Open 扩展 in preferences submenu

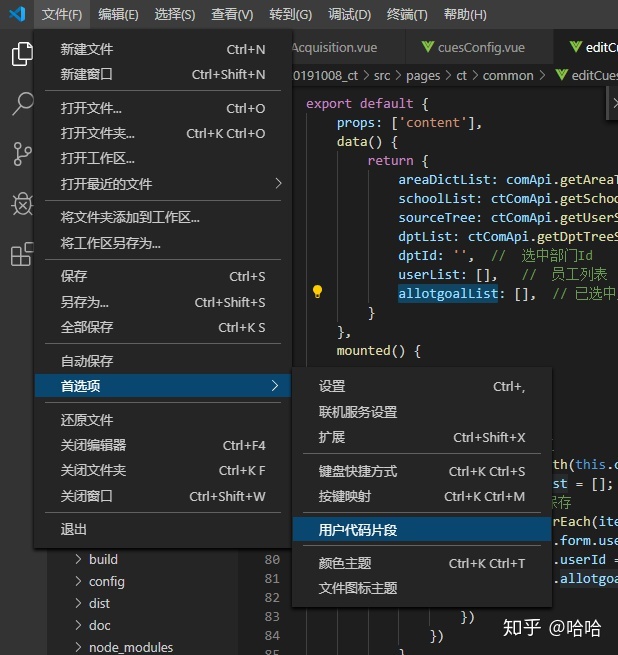coord(422,437)
